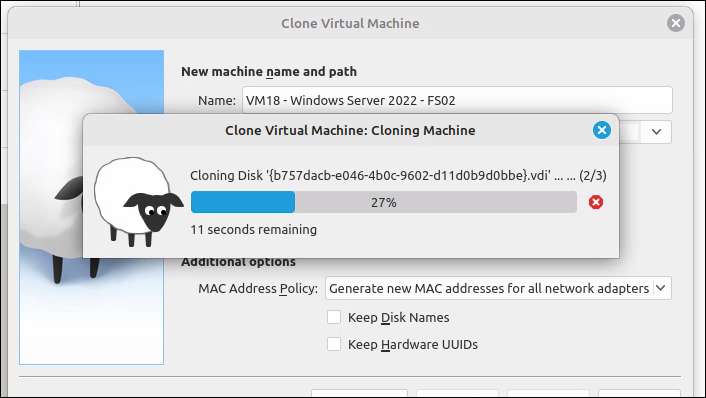
Task: Expand the path dropdown arrow below Name
Action: tap(656, 132)
